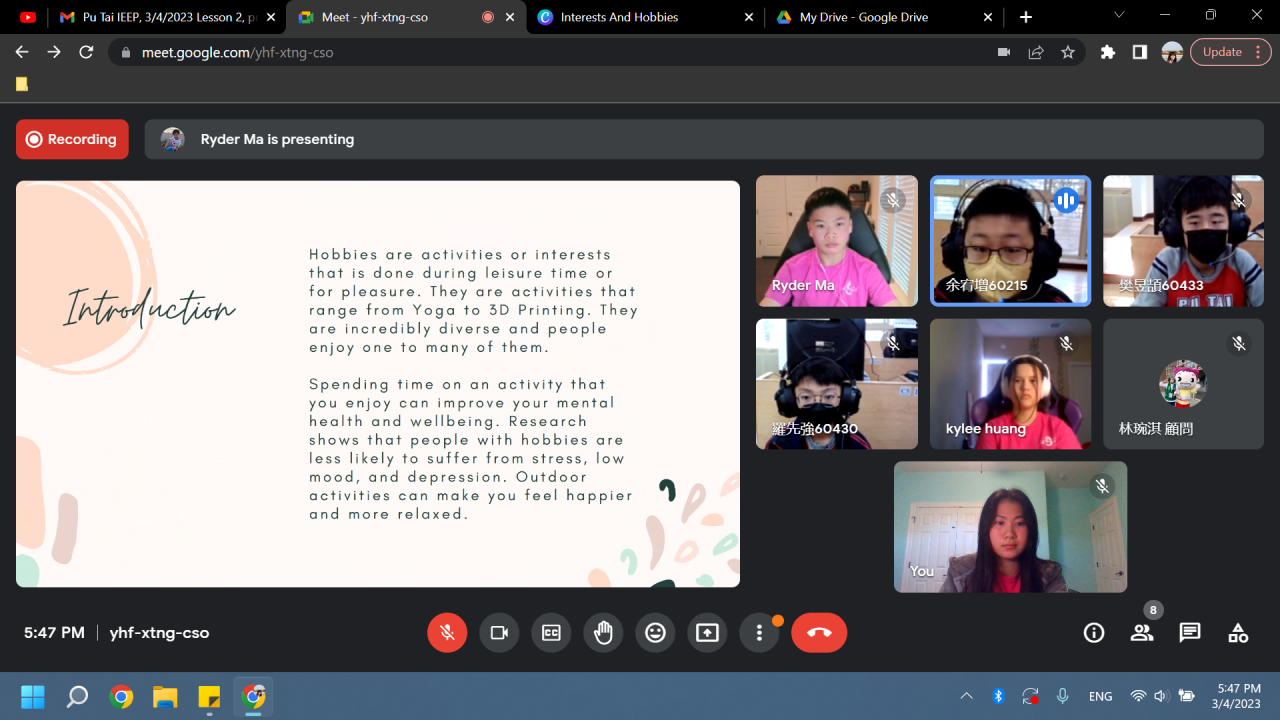Click the red Recording indicator
This screenshot has height=720, width=1280.
click(72, 139)
